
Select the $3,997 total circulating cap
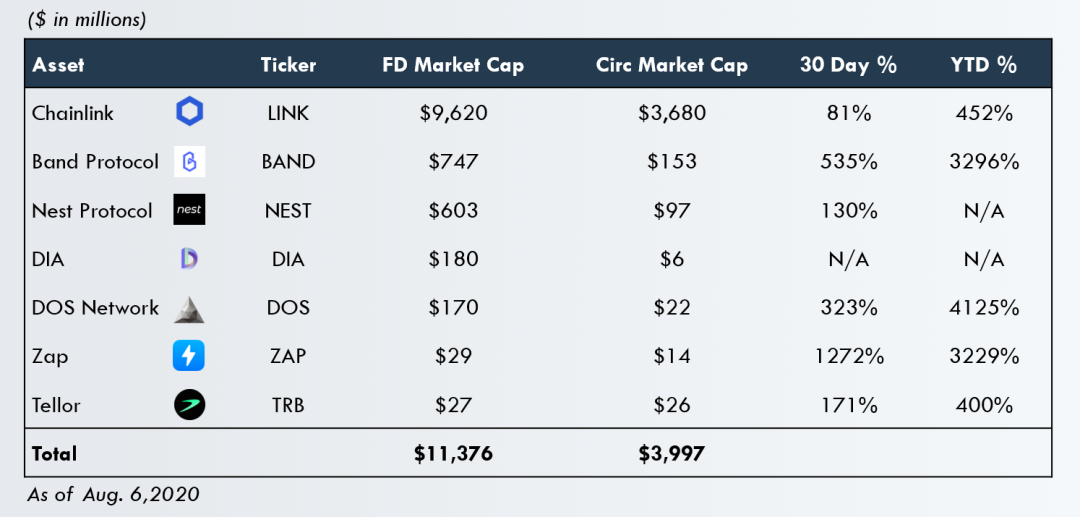pos(672,454)
